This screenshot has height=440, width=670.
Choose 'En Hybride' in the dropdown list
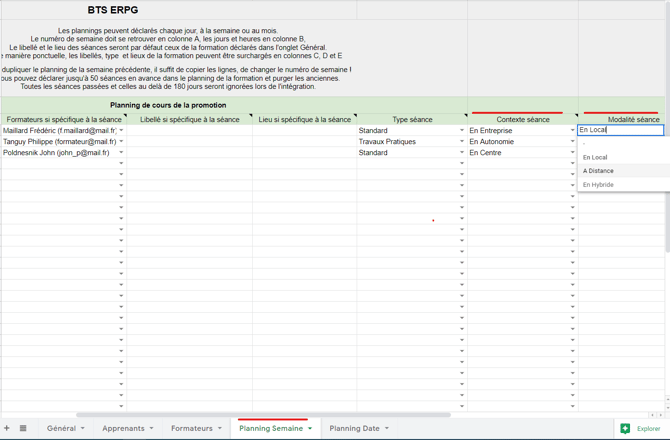pos(623,185)
